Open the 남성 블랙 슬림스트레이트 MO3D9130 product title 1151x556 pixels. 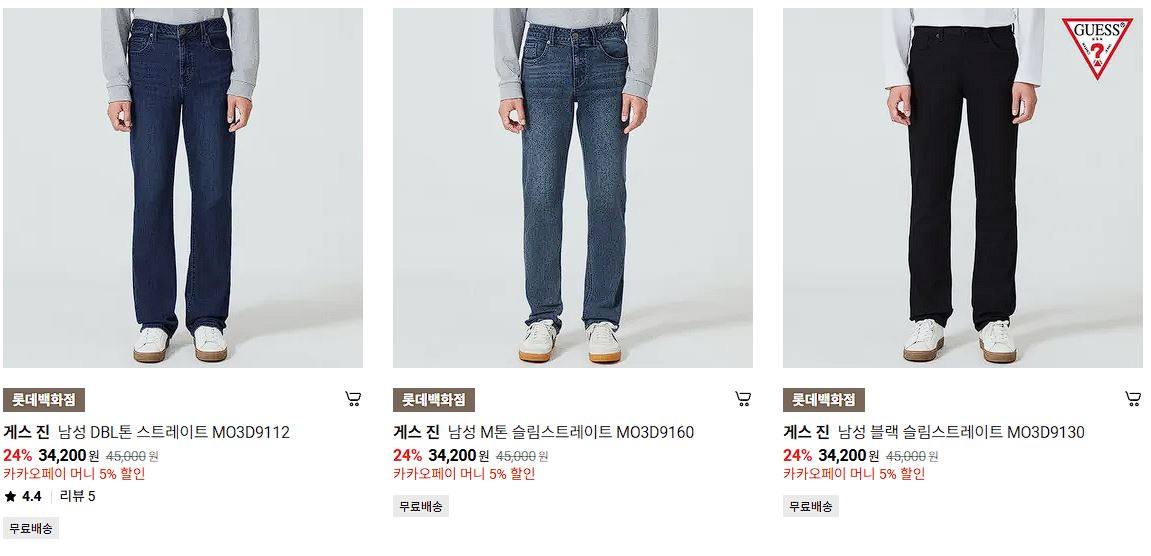[x=962, y=432]
